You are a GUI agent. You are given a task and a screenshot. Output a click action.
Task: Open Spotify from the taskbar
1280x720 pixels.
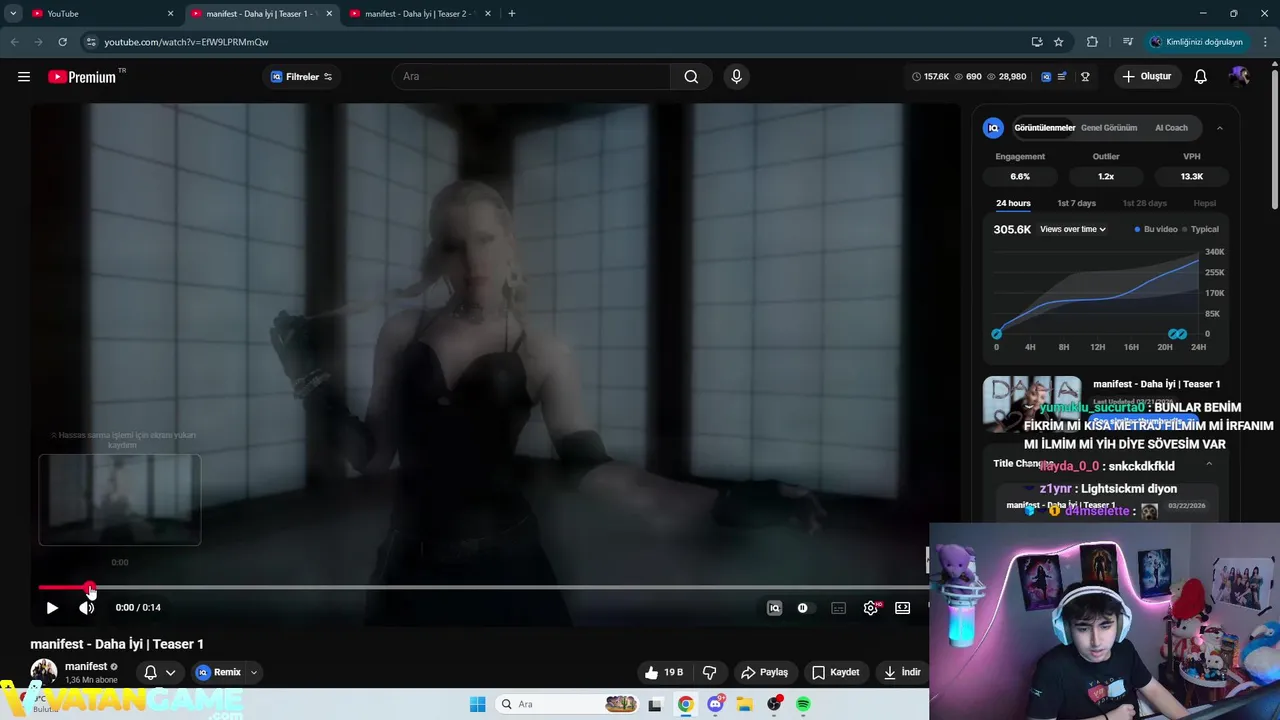tap(803, 704)
